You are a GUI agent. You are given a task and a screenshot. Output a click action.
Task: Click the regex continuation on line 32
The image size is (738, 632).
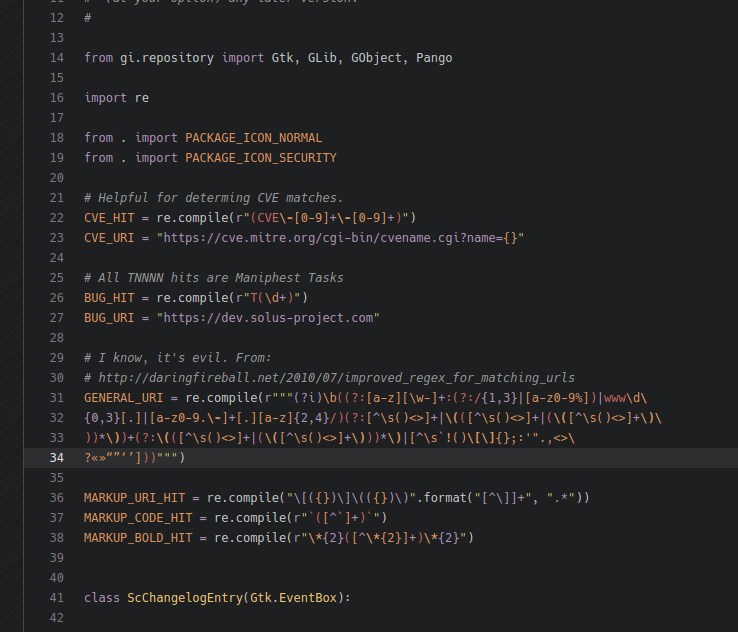[x=373, y=418]
